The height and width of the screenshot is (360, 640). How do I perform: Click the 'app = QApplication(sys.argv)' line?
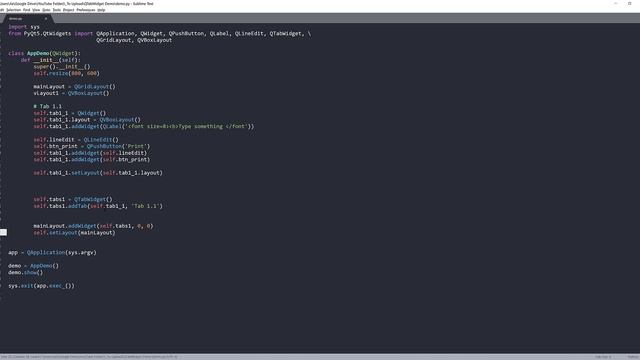point(52,253)
